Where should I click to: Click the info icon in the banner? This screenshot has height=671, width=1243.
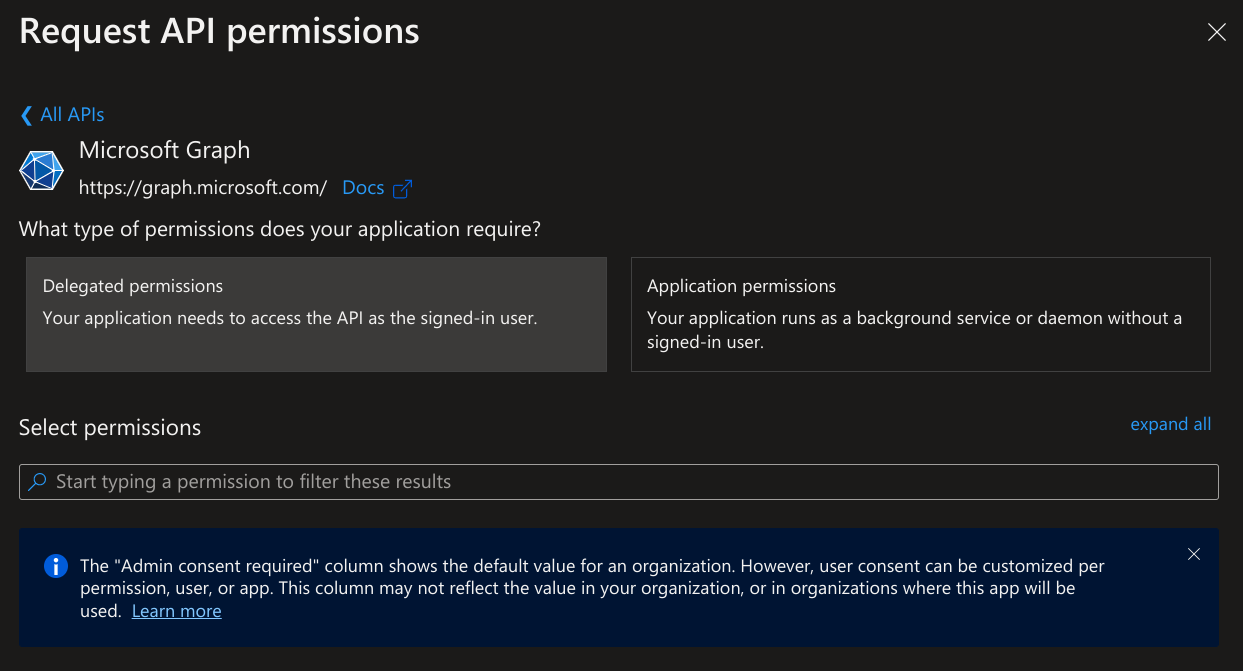(56, 566)
